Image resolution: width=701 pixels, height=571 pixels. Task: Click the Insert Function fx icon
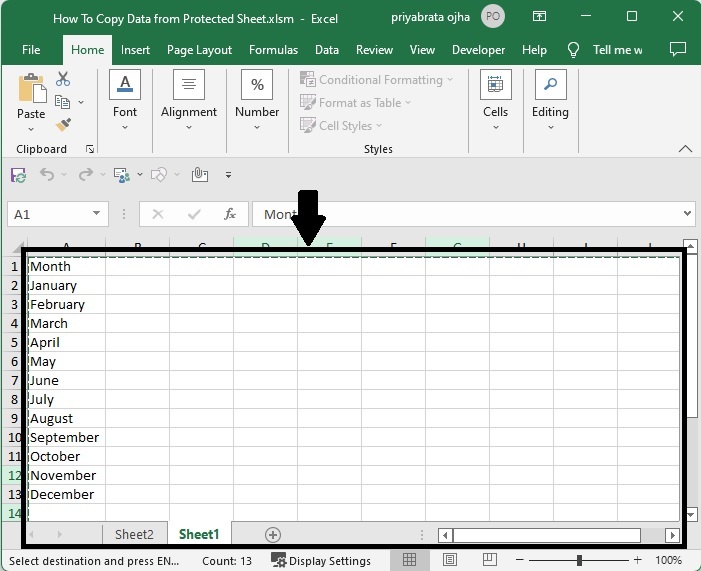[x=230, y=214]
